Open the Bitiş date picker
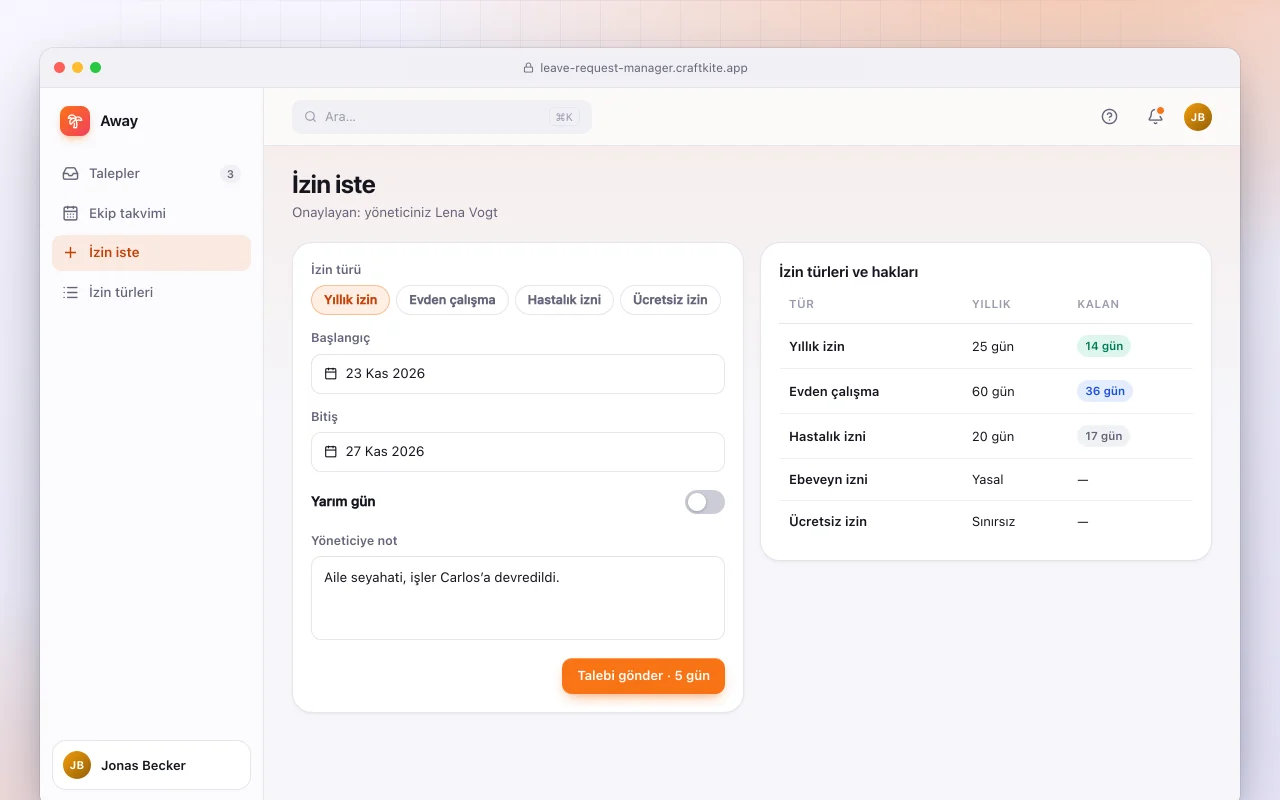This screenshot has width=1280, height=800. 518,452
